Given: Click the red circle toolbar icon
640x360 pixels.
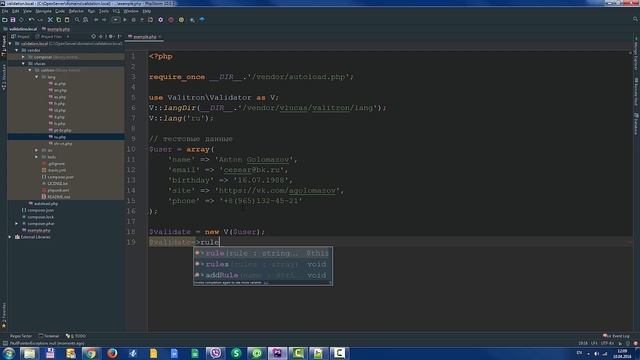Looking at the screenshot, I should pos(171,20).
